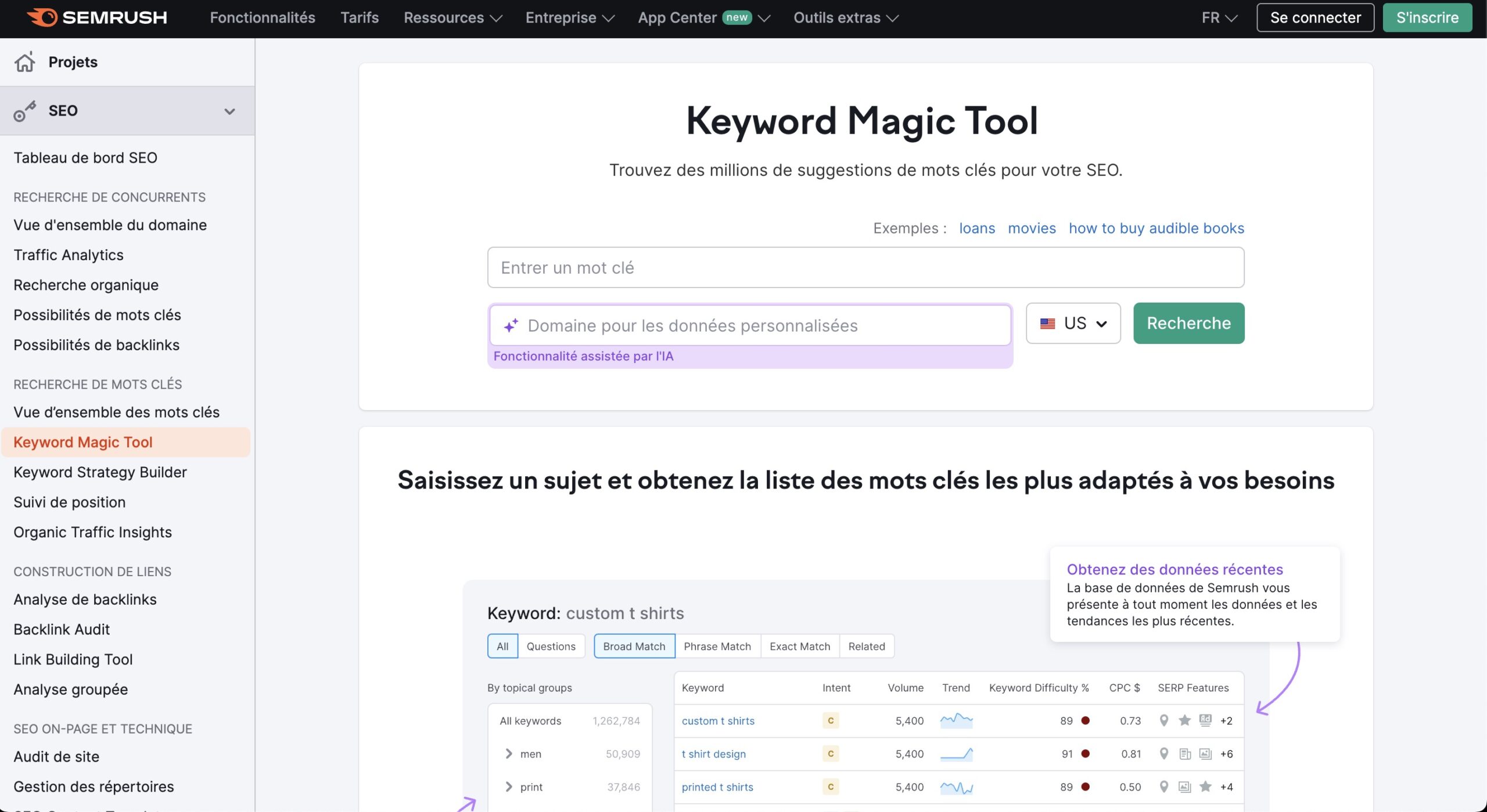Click the US flag icon
The image size is (1487, 812).
1047,324
